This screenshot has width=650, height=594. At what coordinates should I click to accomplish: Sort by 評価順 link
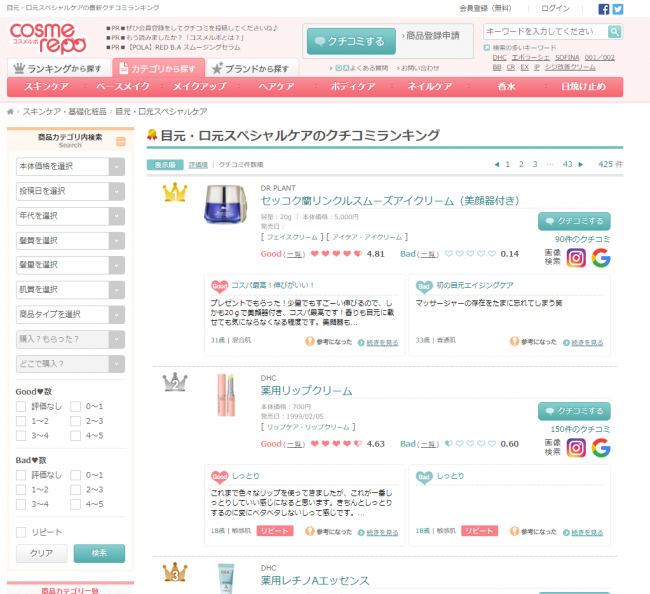(x=198, y=165)
